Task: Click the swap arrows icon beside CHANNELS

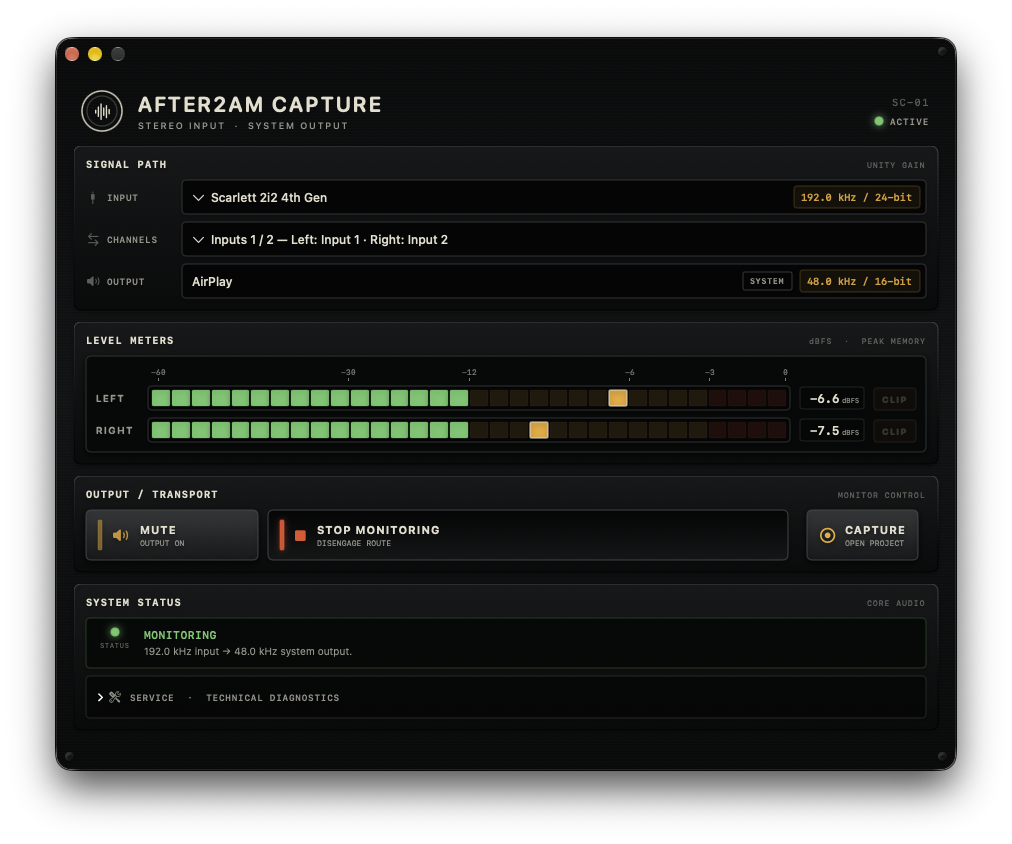Action: [93, 239]
